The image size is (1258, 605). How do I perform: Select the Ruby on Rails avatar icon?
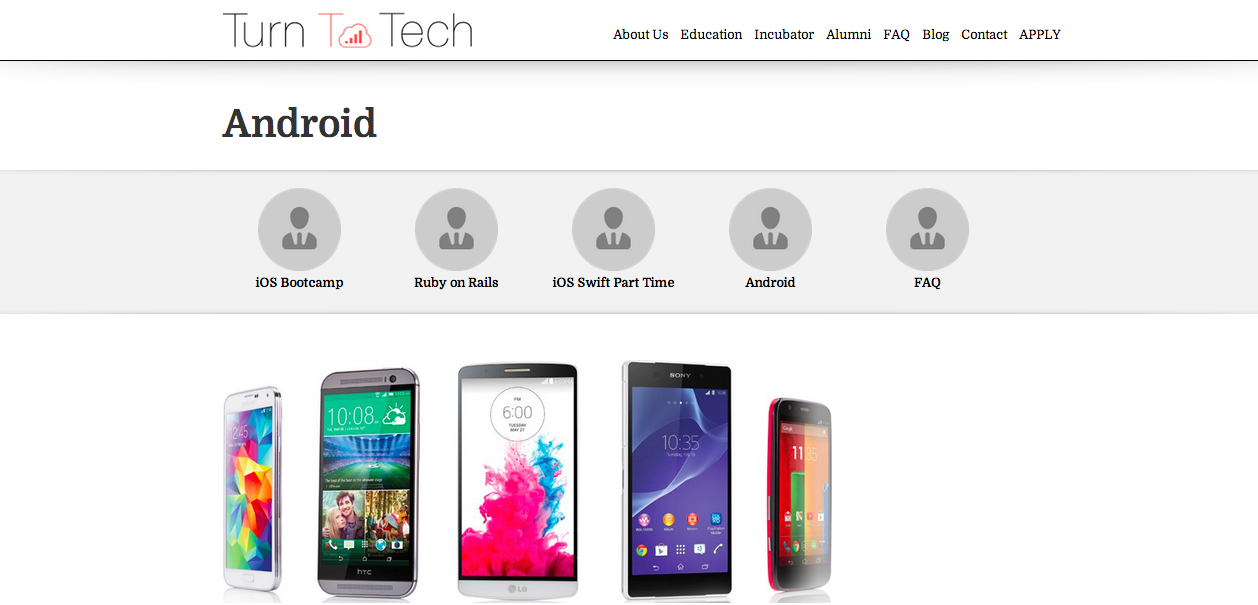(456, 229)
